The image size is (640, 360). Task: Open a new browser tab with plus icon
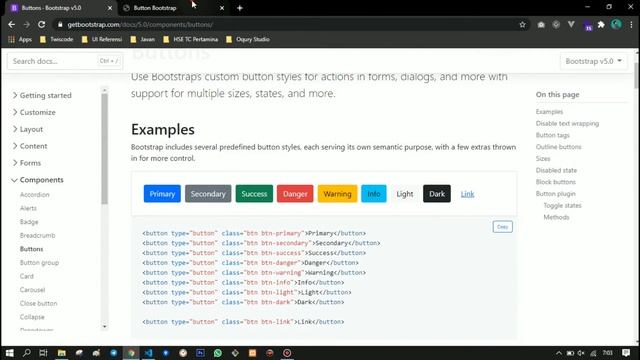pyautogui.click(x=240, y=8)
